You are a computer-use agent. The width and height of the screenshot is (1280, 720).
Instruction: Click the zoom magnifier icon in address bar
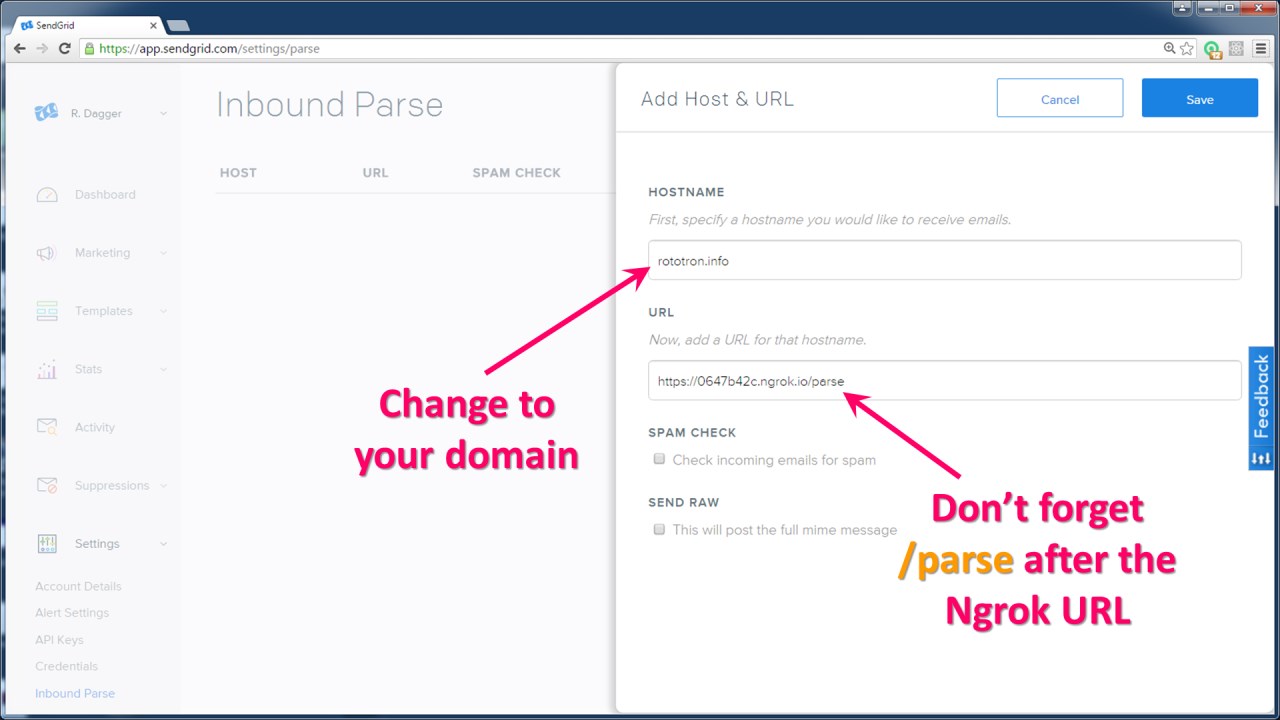point(1169,48)
